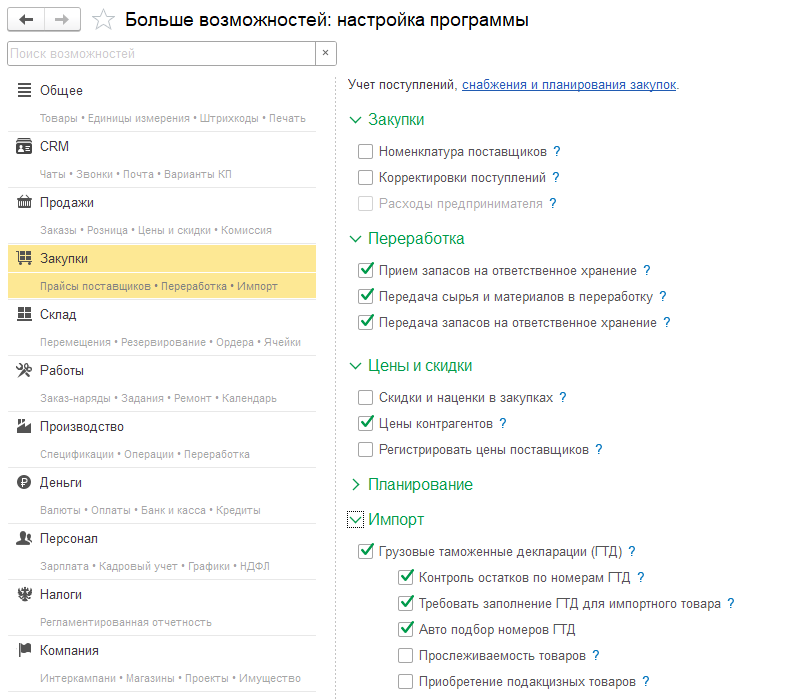Collapse the Переработка section

pyautogui.click(x=355, y=239)
